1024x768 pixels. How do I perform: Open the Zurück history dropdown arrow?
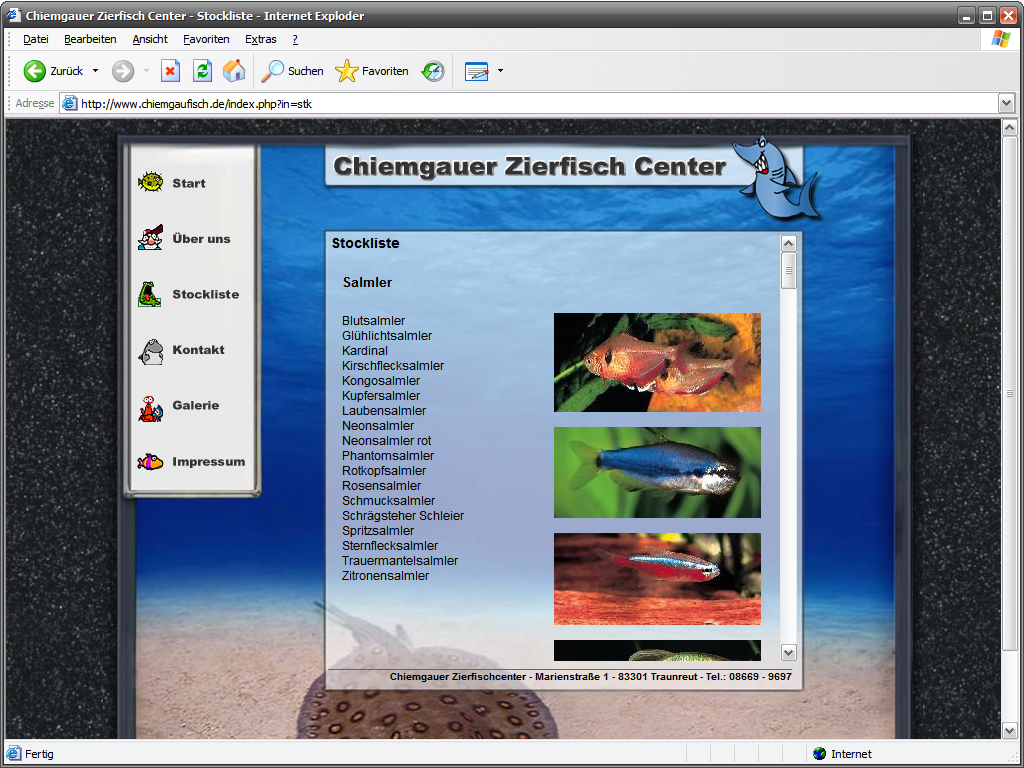pyautogui.click(x=95, y=71)
